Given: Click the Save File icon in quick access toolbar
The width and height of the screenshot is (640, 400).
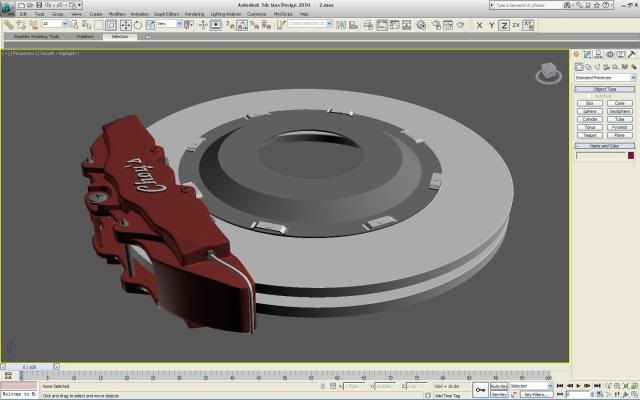Looking at the screenshot, I should (39, 5).
